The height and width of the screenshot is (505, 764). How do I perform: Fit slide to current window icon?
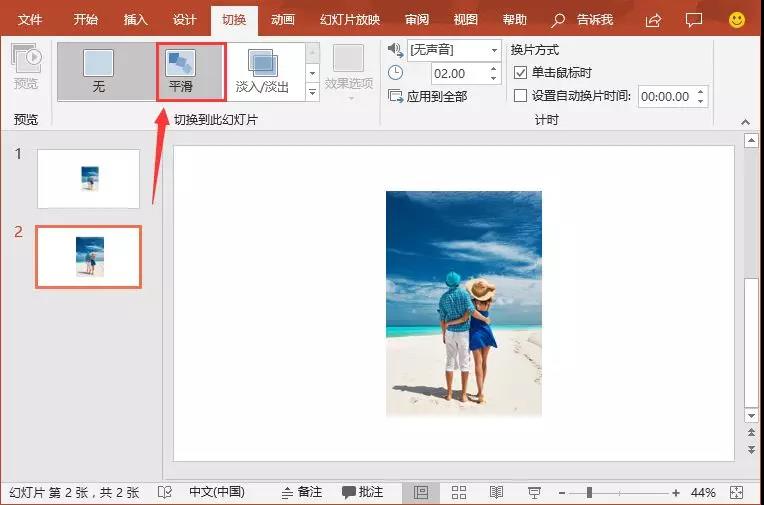(736, 492)
